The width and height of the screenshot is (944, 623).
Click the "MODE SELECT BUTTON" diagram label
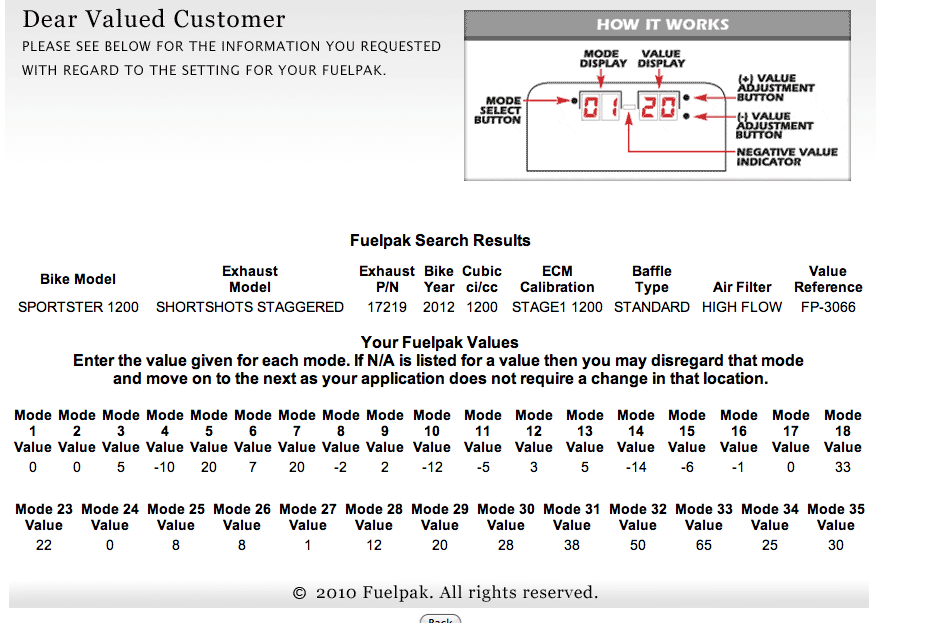coord(497,110)
